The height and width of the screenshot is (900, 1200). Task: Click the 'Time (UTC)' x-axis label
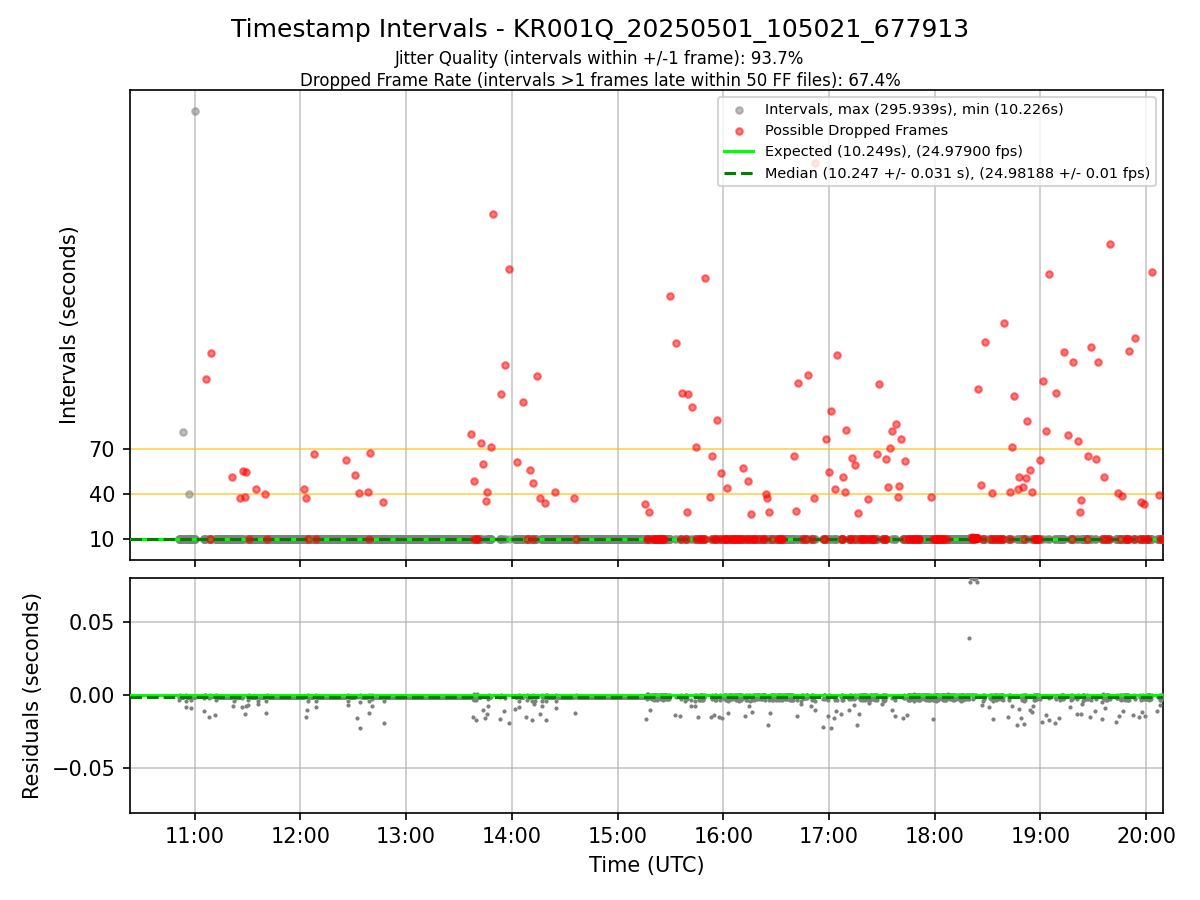coord(646,865)
